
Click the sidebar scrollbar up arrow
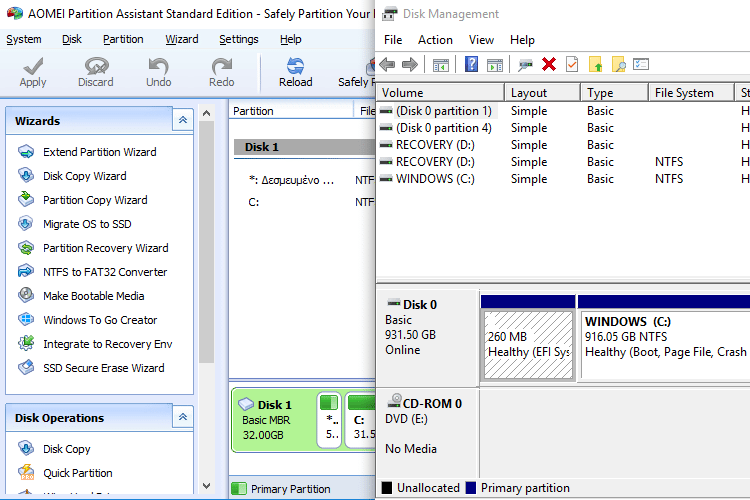[206, 113]
